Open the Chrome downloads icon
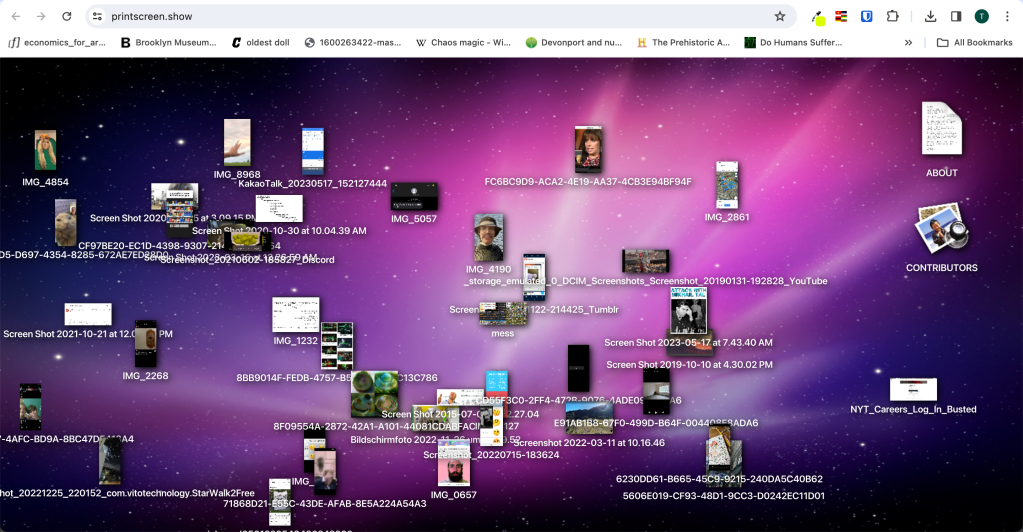Screen dimensions: 1023x532 (x=930, y=17)
